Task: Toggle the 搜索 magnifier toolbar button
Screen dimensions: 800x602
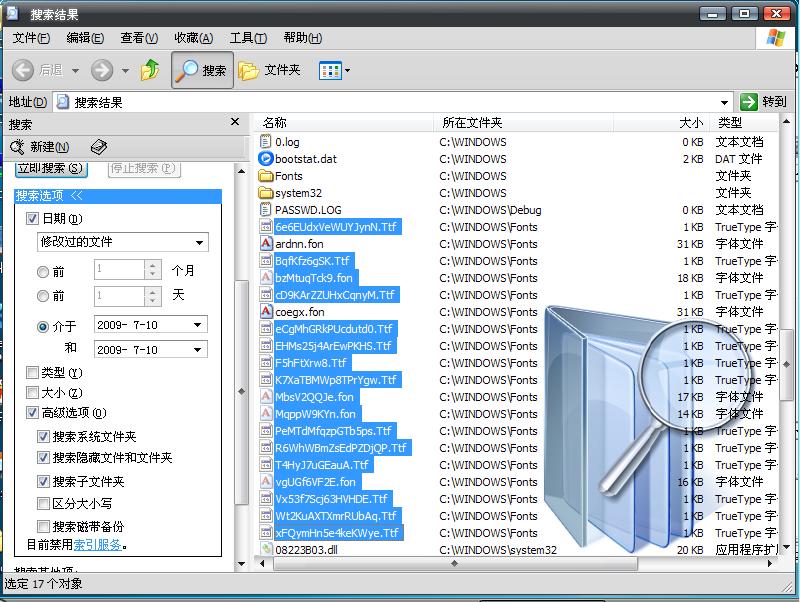Action: [203, 70]
